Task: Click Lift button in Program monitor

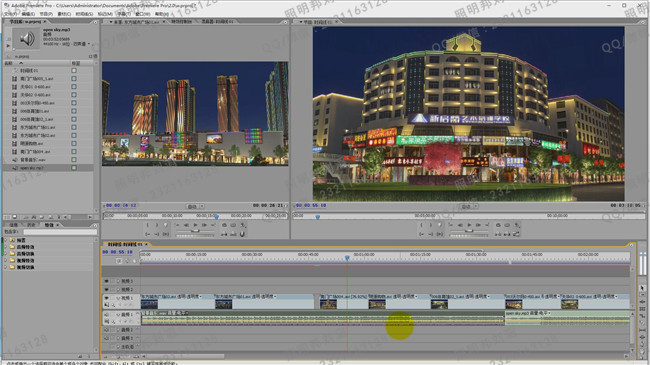Action: tap(498, 234)
